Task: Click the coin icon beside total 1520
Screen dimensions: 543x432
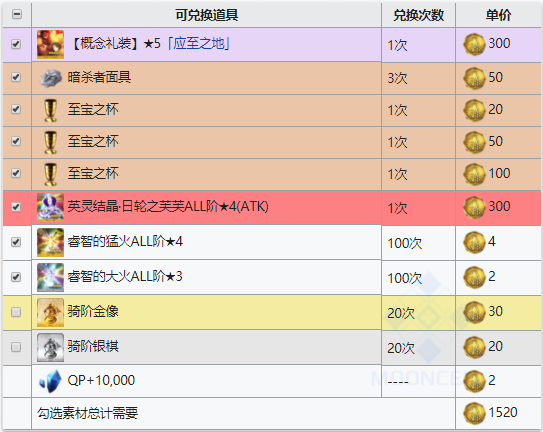Action: (474, 413)
